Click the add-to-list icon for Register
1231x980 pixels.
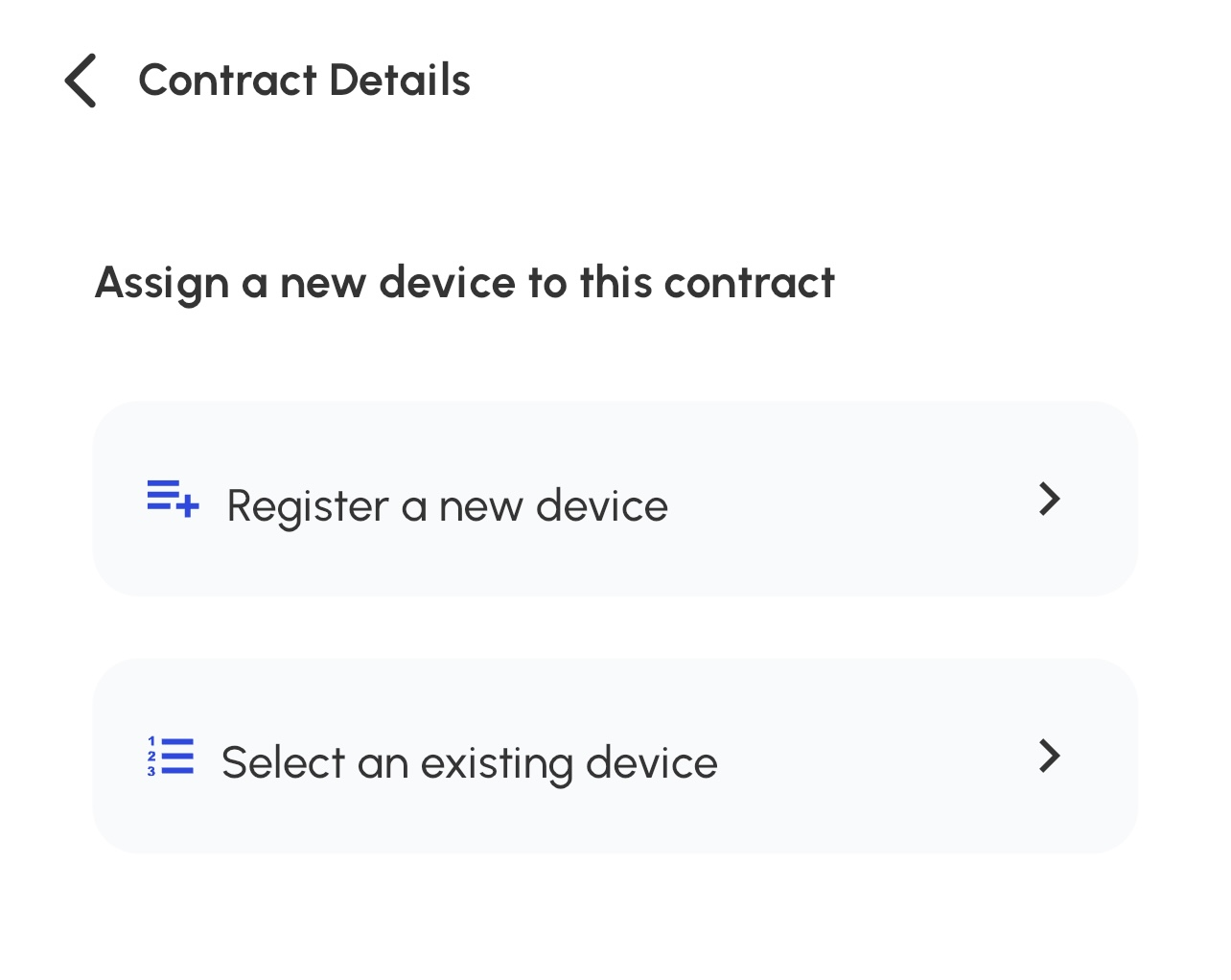tap(173, 499)
